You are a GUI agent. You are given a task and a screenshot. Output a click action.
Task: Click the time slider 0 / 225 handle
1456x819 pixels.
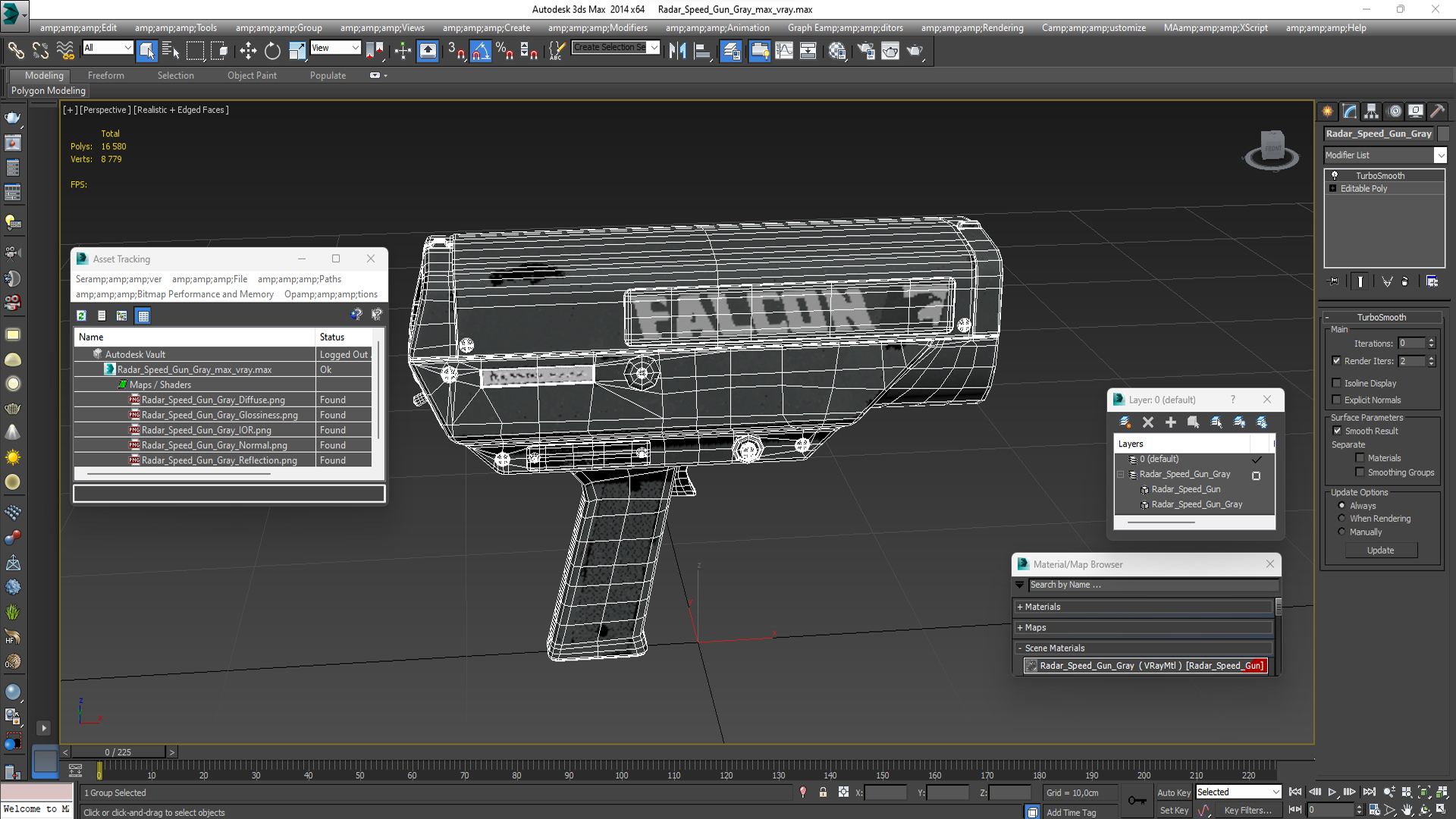(x=118, y=752)
